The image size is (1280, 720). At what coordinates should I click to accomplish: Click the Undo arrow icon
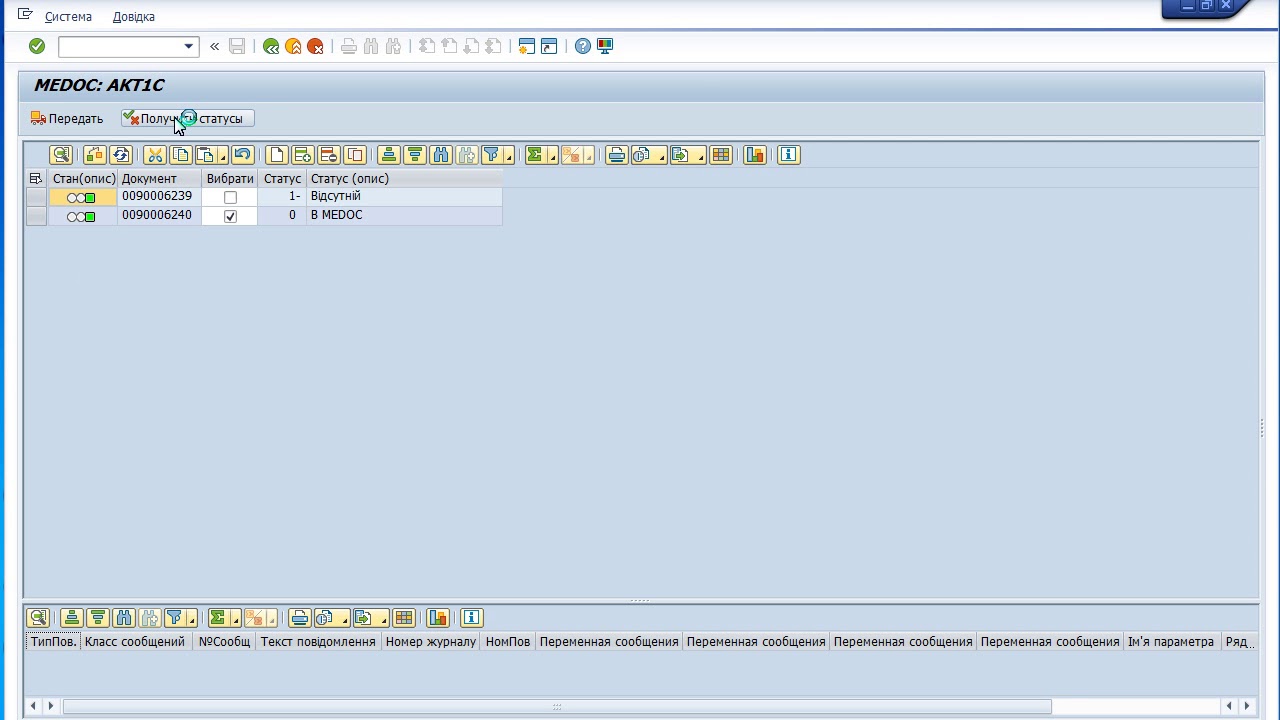click(241, 155)
